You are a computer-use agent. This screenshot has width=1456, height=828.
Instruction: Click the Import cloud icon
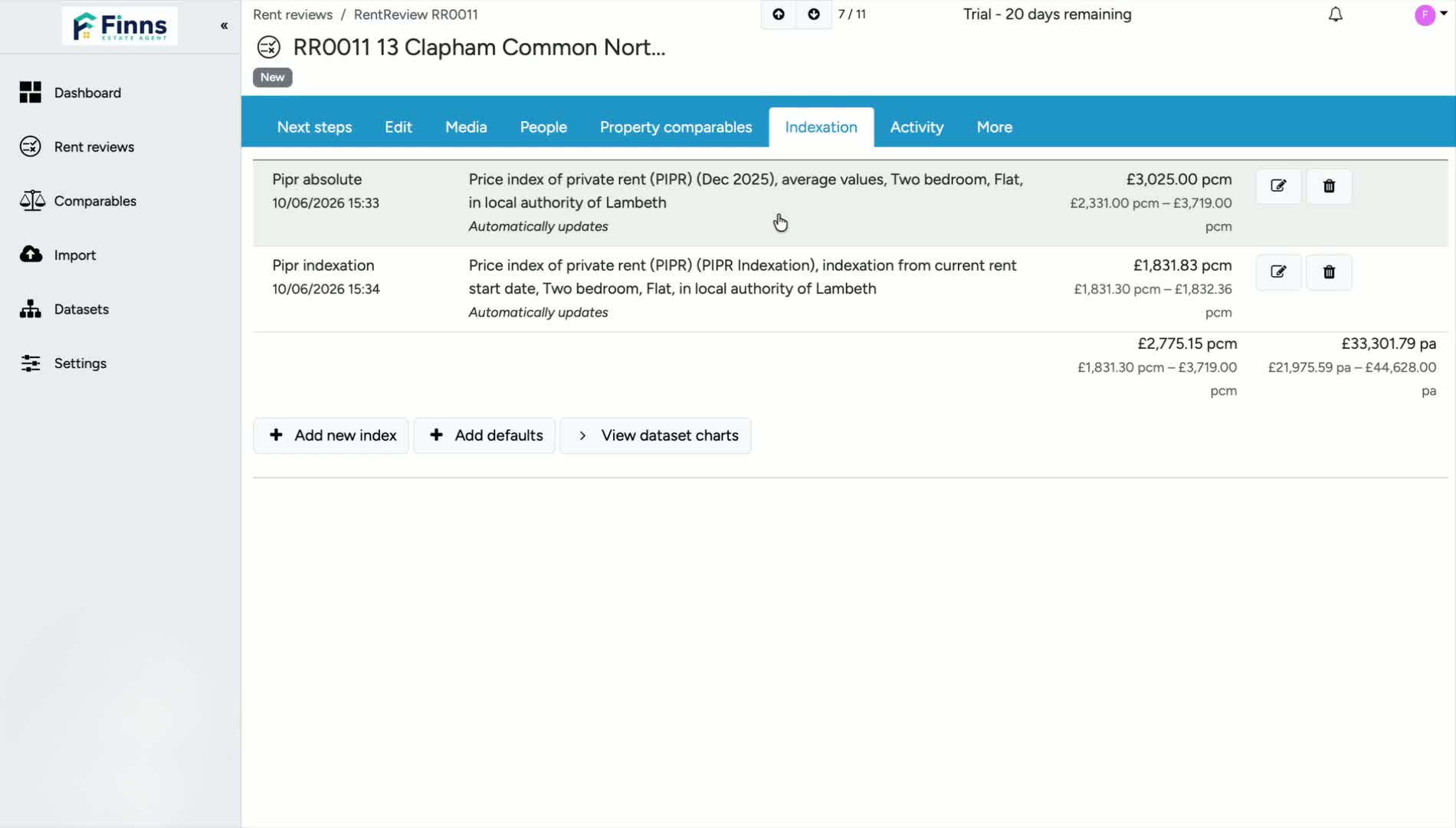[x=31, y=255]
